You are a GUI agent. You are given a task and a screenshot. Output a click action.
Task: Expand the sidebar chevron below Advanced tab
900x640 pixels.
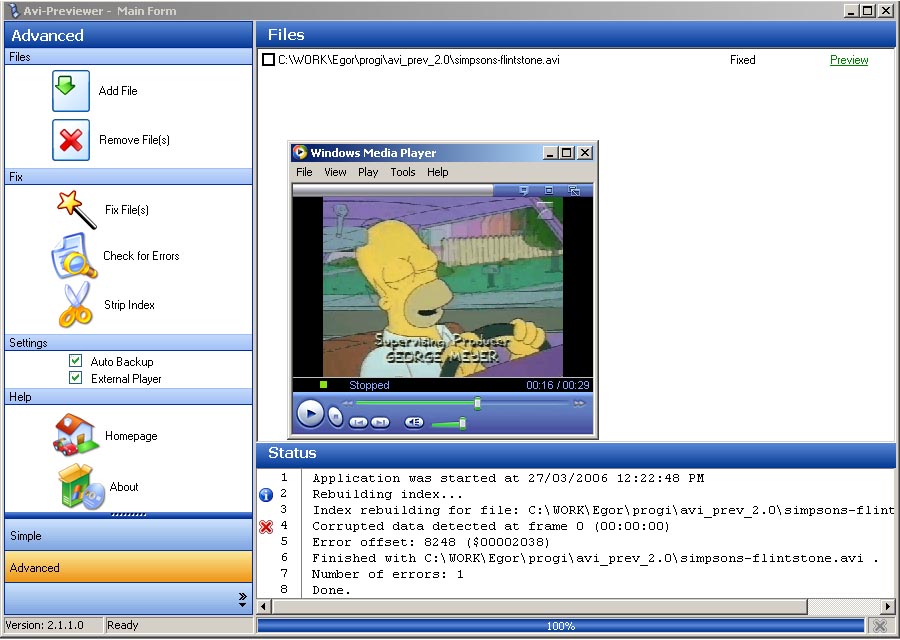[242, 599]
